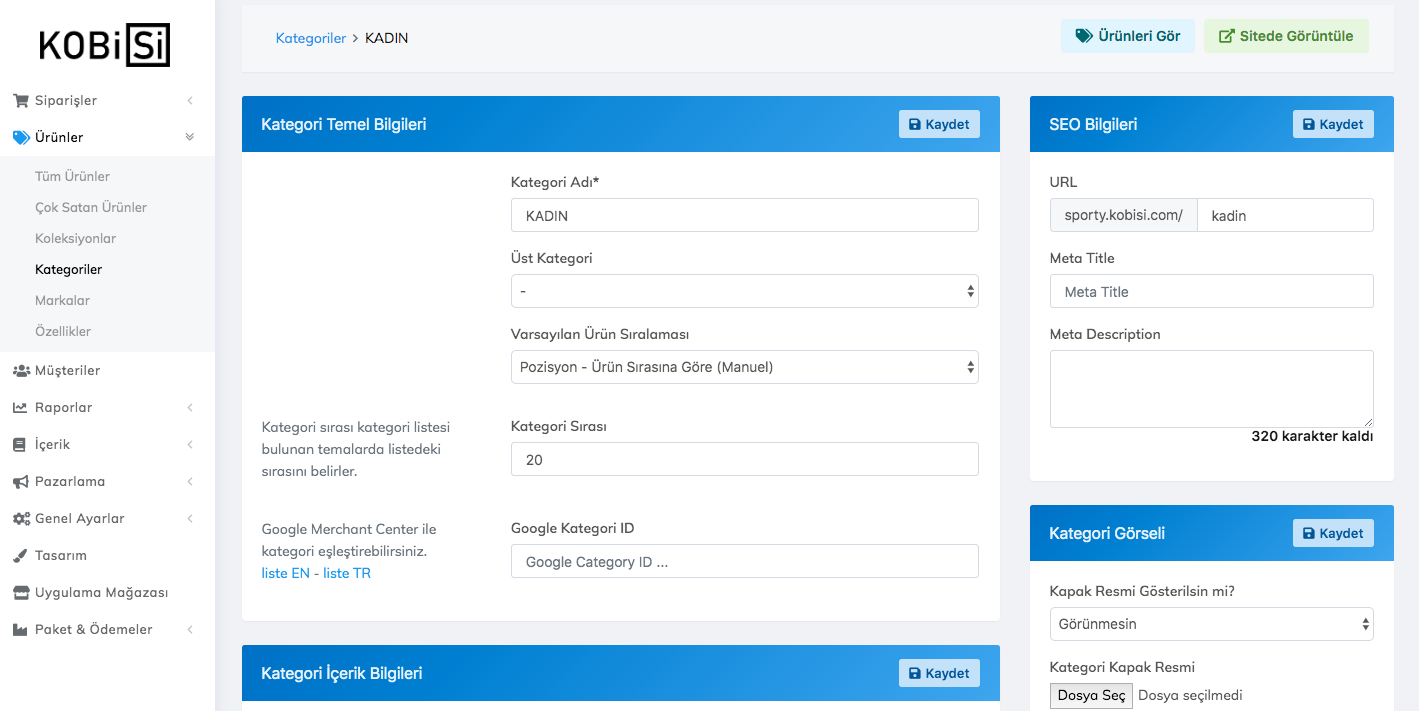Click the Meta Title input field
This screenshot has height=711, width=1419.
click(1211, 292)
